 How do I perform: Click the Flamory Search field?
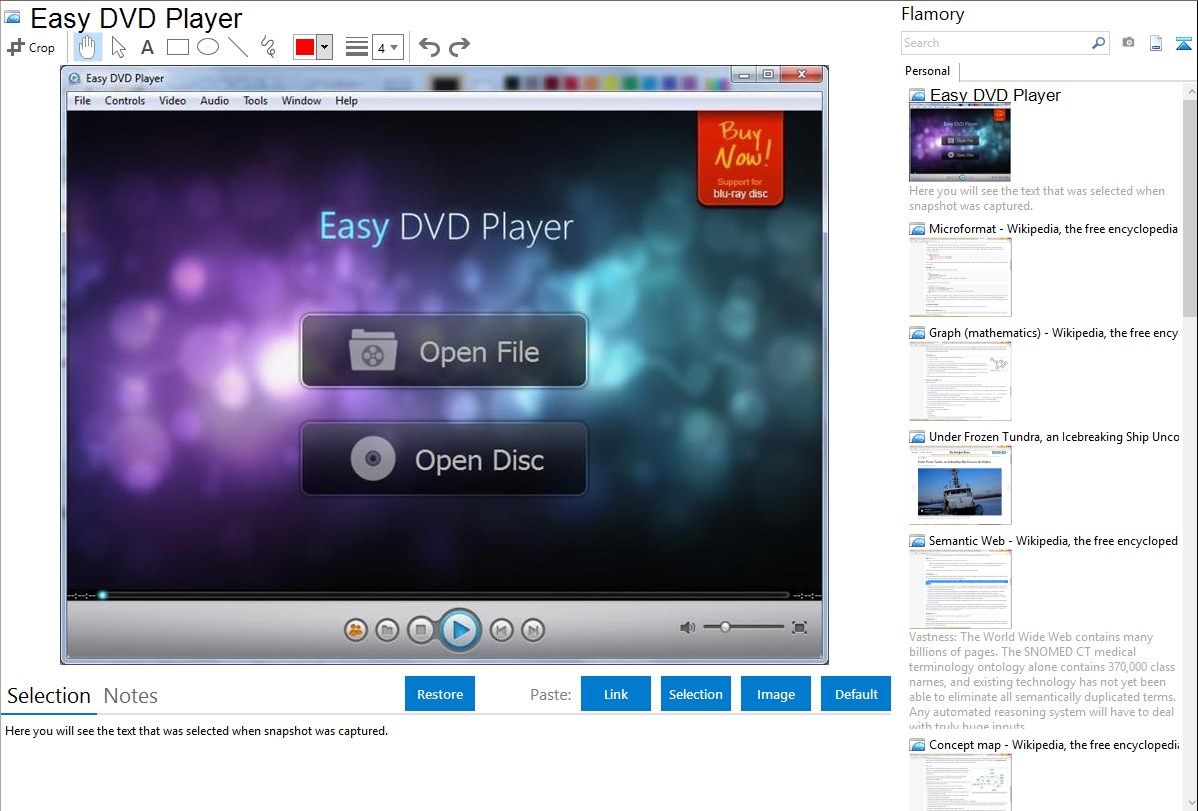coord(995,43)
